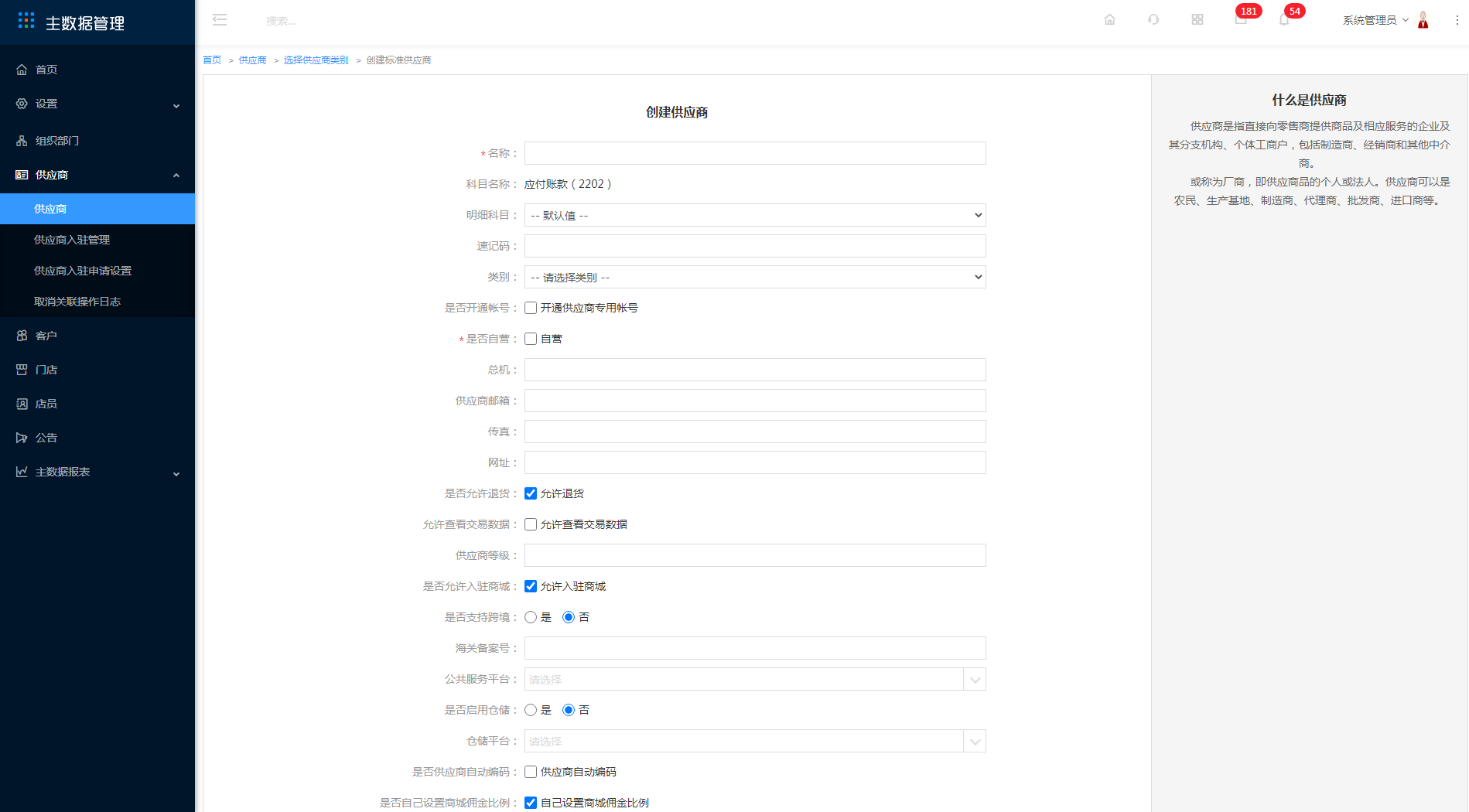
Task: Open the 明细科目 default value dropdown
Action: click(x=755, y=215)
